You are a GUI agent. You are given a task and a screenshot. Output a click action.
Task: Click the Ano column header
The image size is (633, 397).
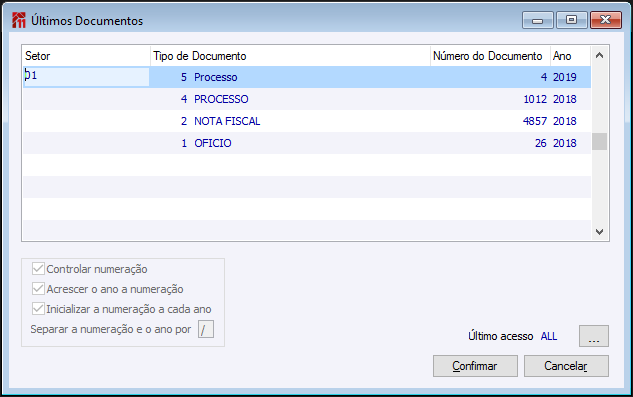[x=570, y=56]
